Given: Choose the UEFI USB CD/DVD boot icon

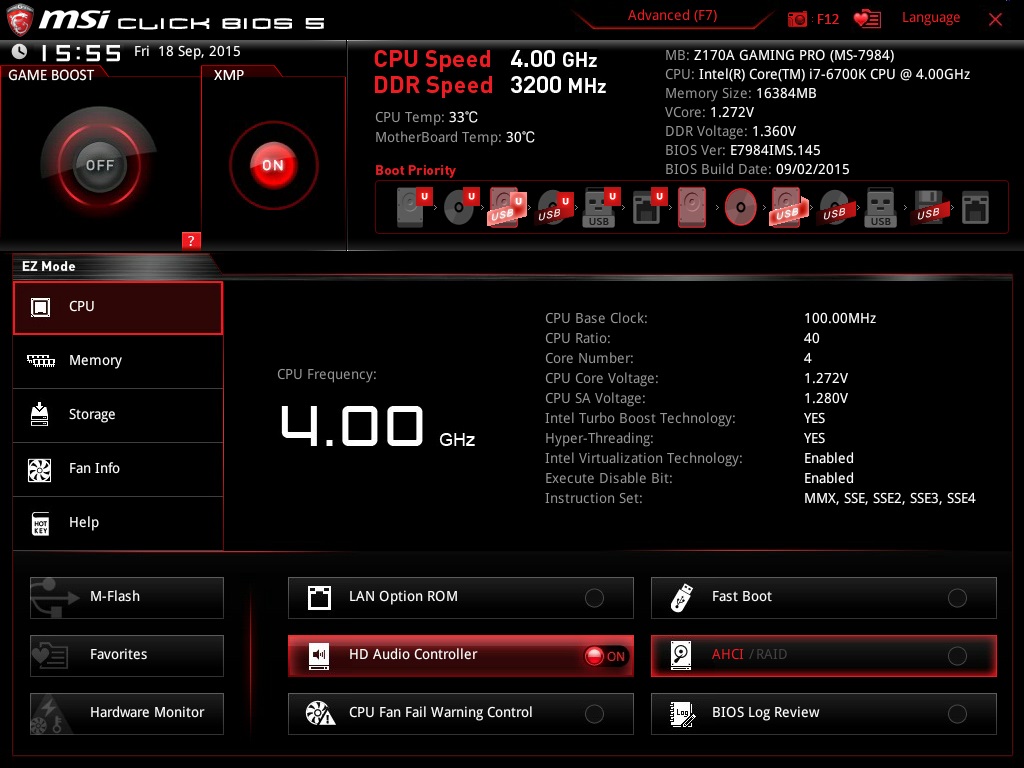Looking at the screenshot, I should click(x=554, y=207).
